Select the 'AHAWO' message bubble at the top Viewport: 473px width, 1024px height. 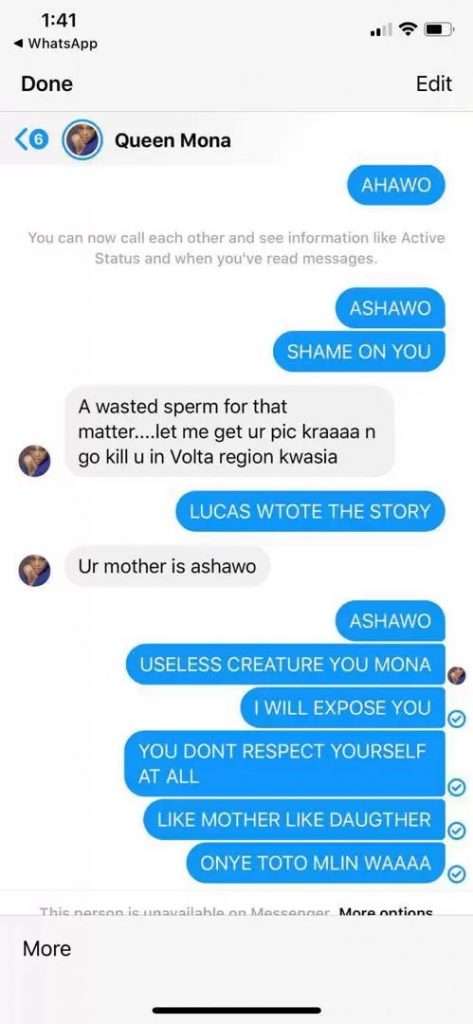[x=396, y=185]
